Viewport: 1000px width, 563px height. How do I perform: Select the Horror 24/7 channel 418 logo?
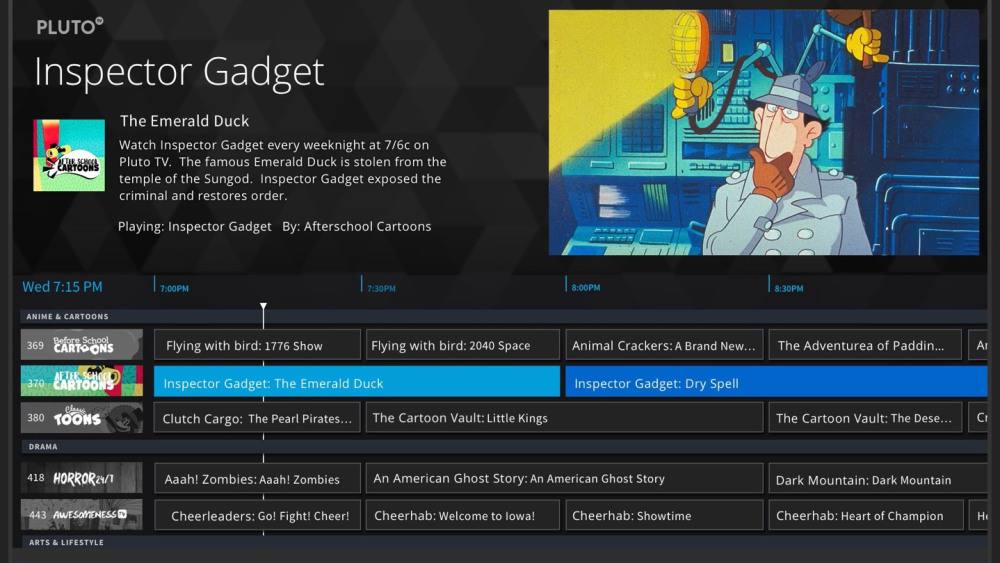point(82,478)
